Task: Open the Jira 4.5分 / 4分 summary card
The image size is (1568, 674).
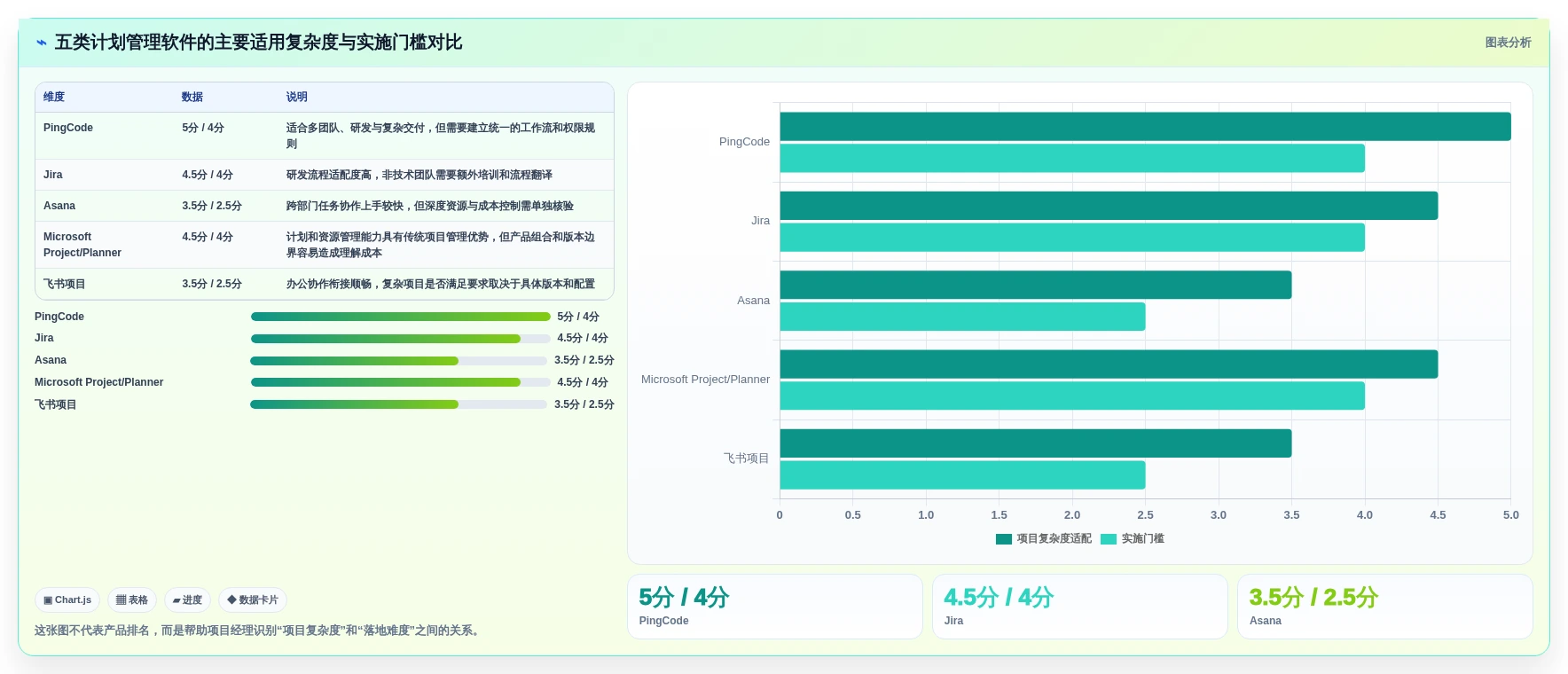Action: point(1080,607)
